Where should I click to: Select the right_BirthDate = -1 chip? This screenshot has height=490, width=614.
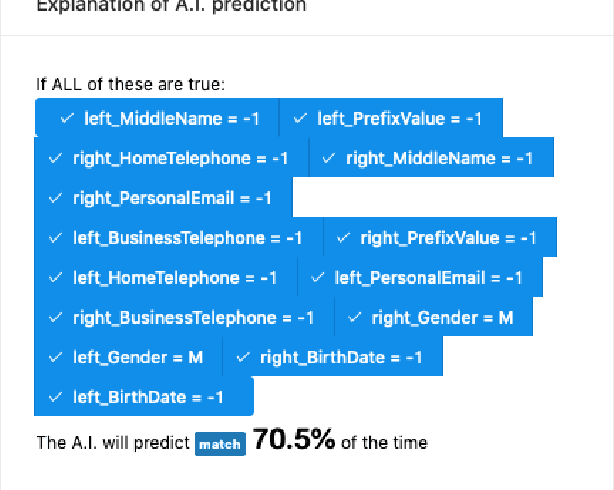point(331,357)
